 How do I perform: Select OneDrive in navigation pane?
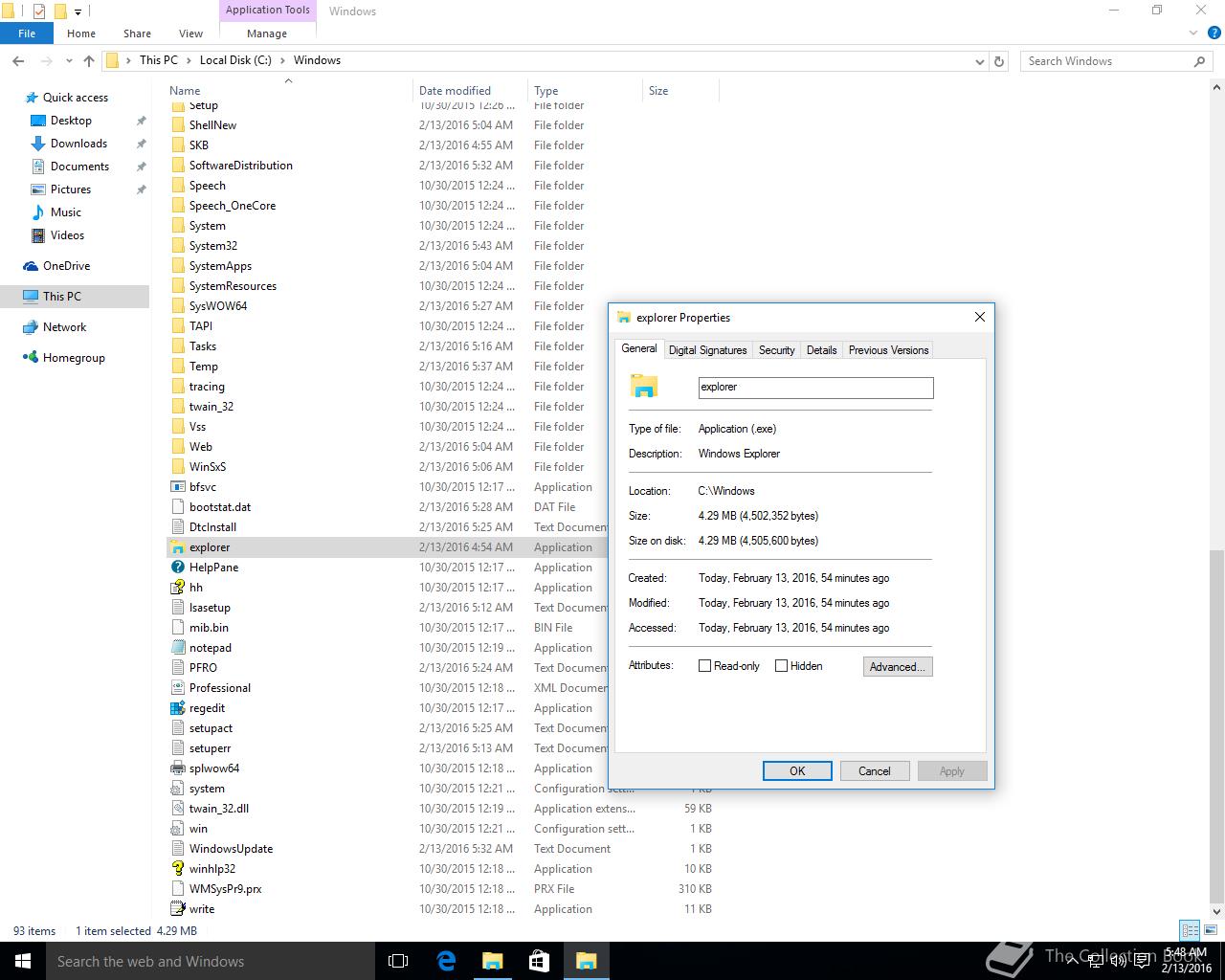(66, 266)
